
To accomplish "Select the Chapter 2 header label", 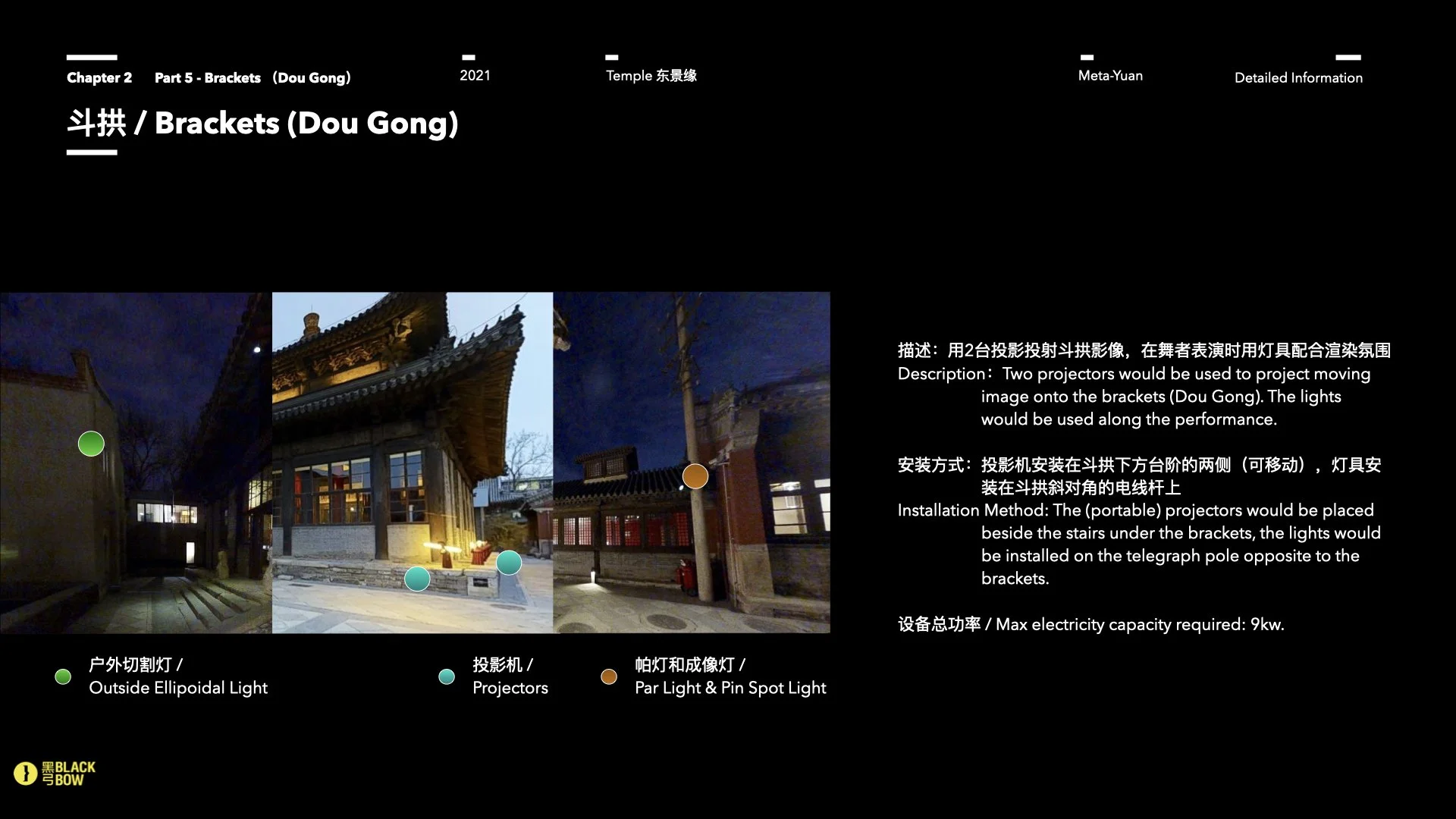I will [99, 77].
